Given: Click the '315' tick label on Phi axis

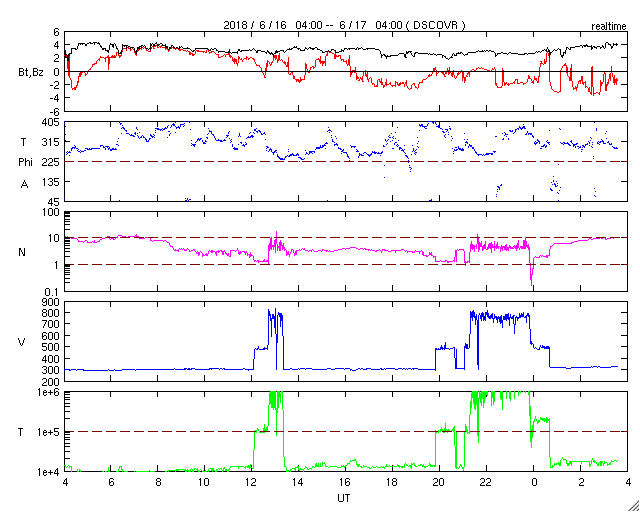Looking at the screenshot, I should 52,142.
